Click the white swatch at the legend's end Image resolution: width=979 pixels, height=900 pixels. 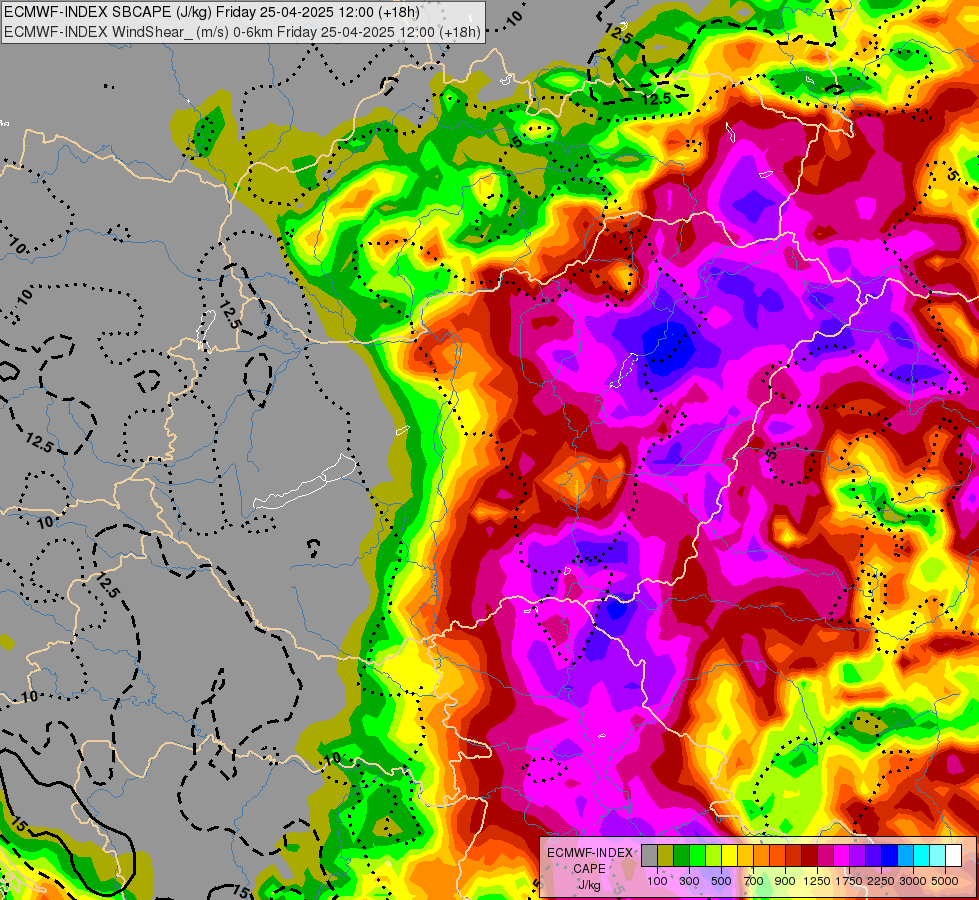pyautogui.click(x=953, y=855)
